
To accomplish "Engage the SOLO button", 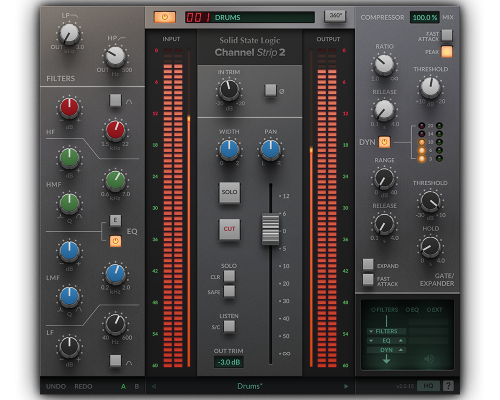I will (229, 192).
